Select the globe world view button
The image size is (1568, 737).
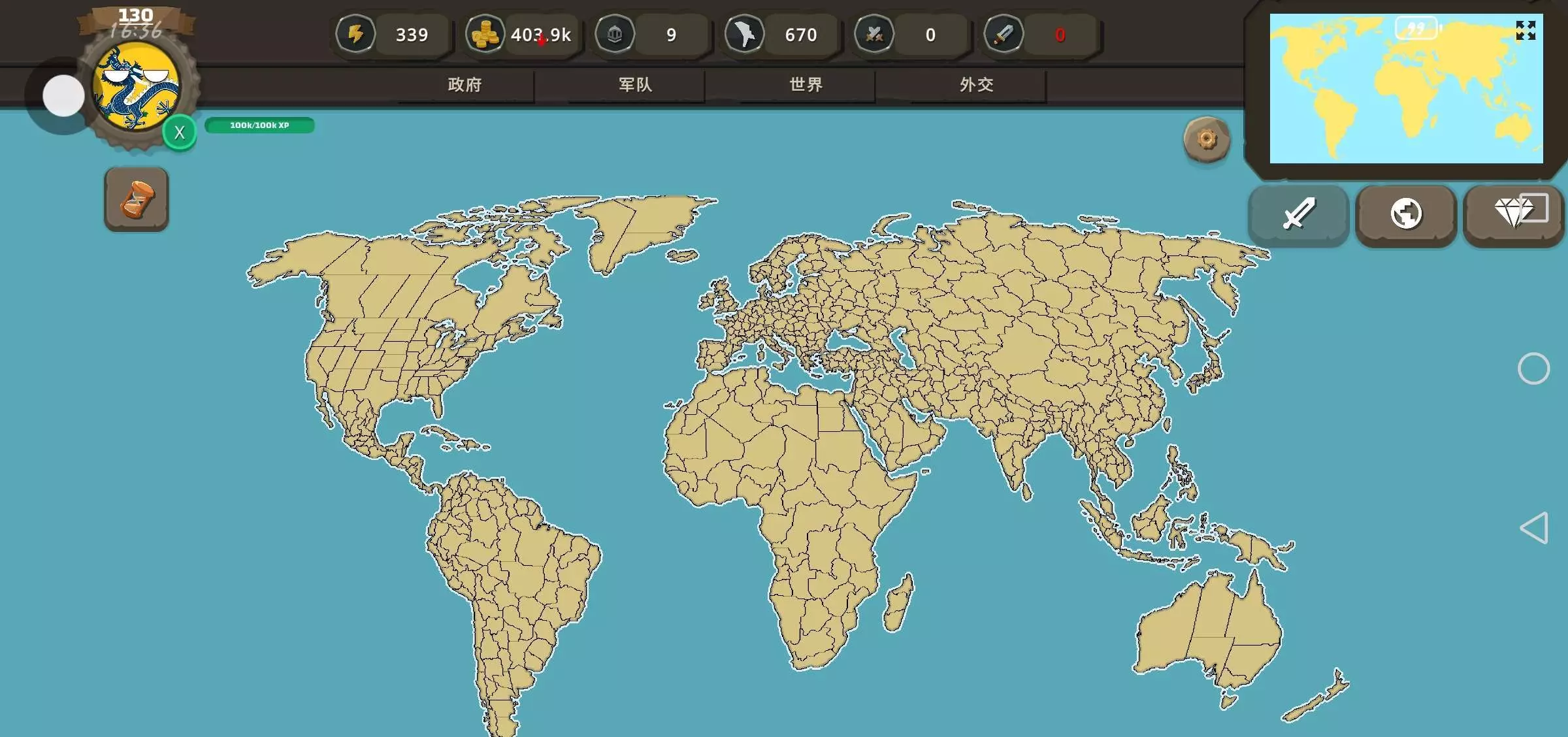click(1406, 214)
